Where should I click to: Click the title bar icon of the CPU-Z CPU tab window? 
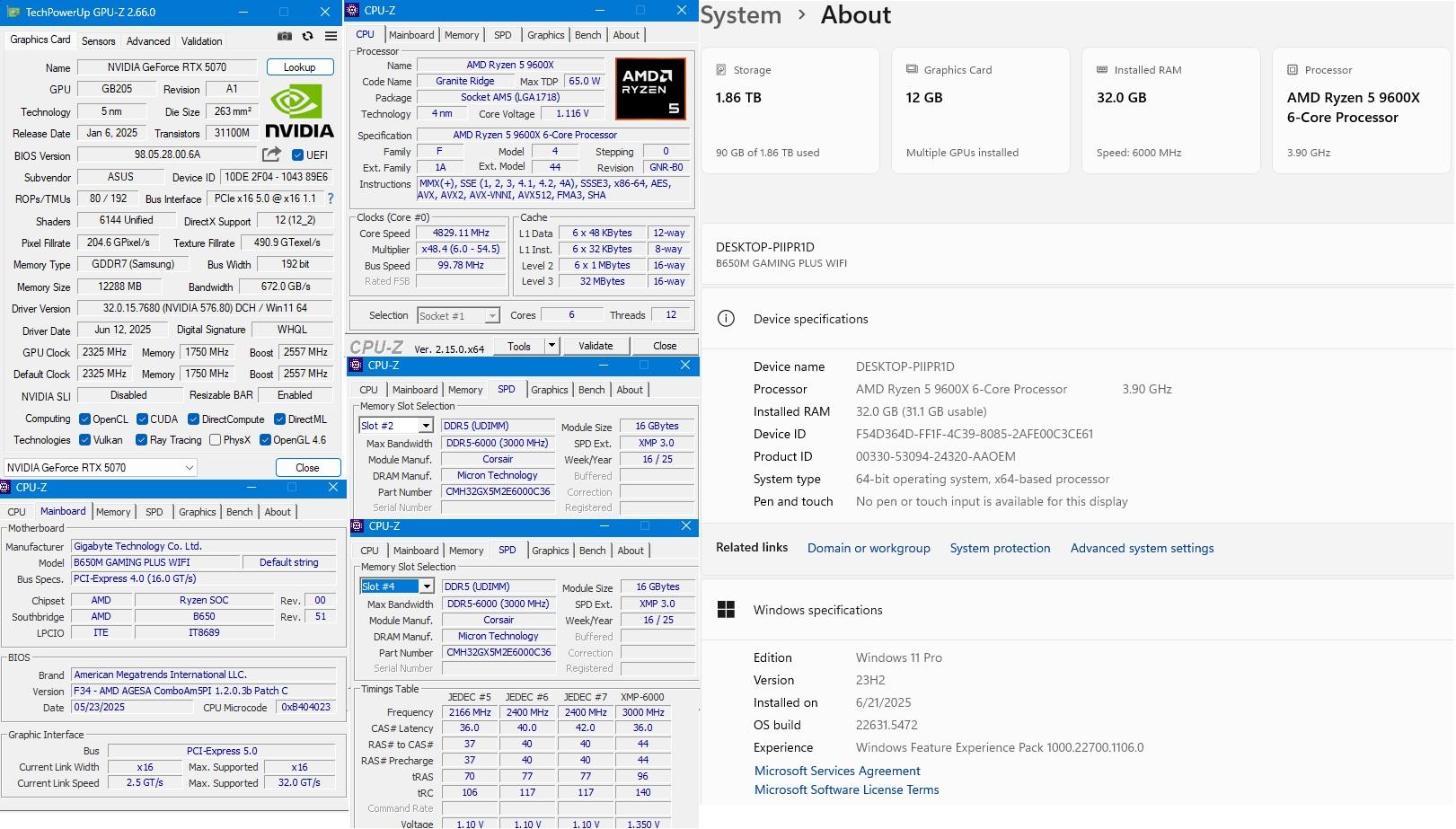point(353,11)
